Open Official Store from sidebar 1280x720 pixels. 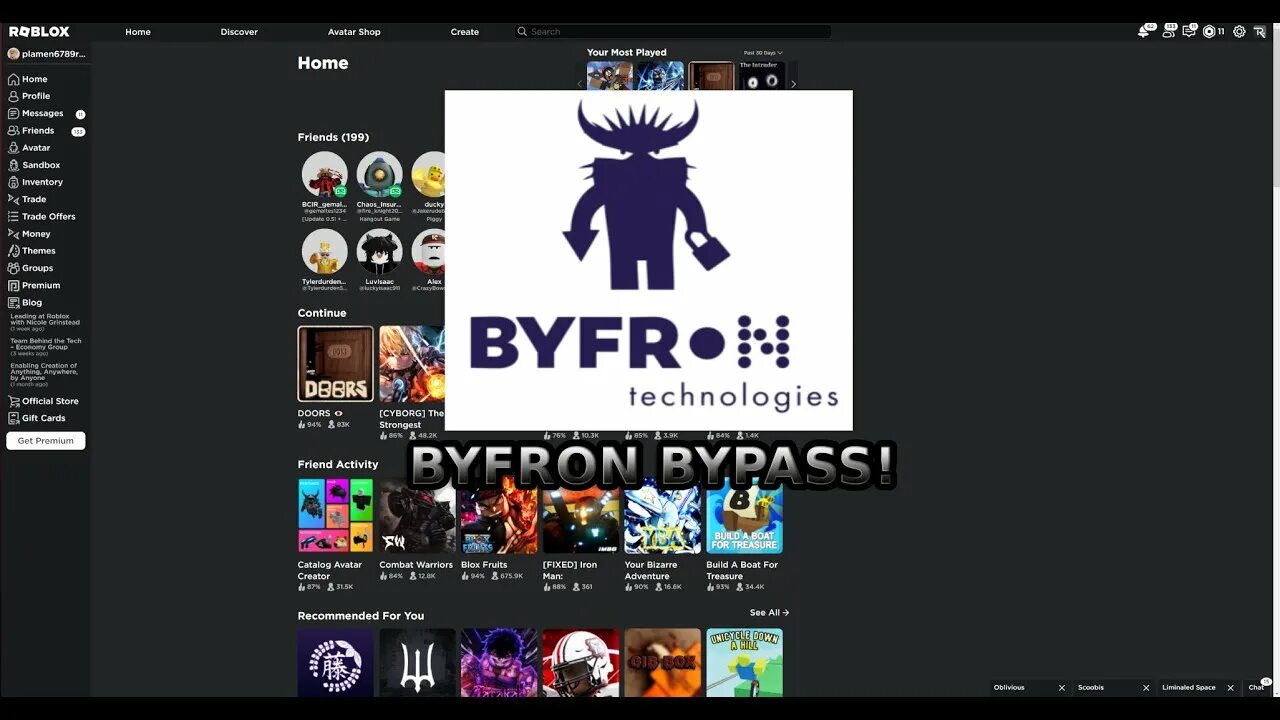(x=45, y=401)
